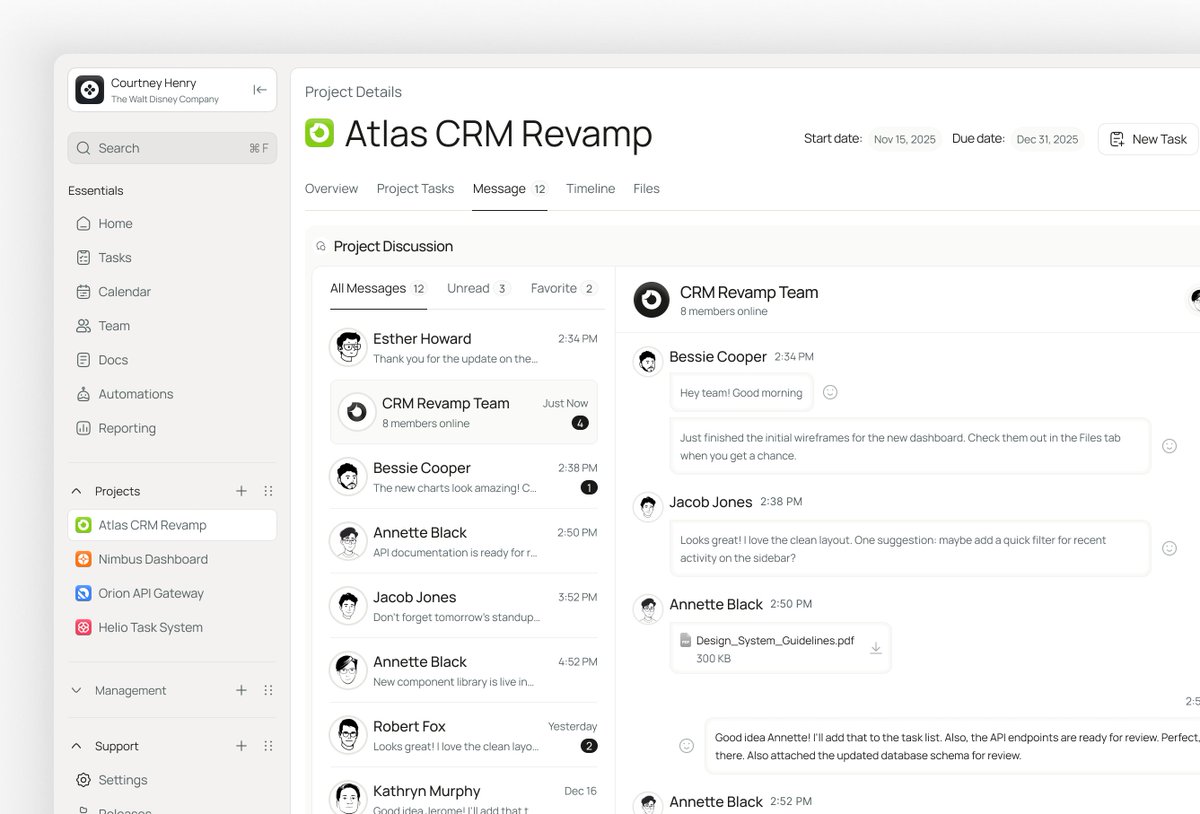This screenshot has height=814, width=1200.
Task: Open Robert Fox's conversation
Action: click(x=464, y=735)
